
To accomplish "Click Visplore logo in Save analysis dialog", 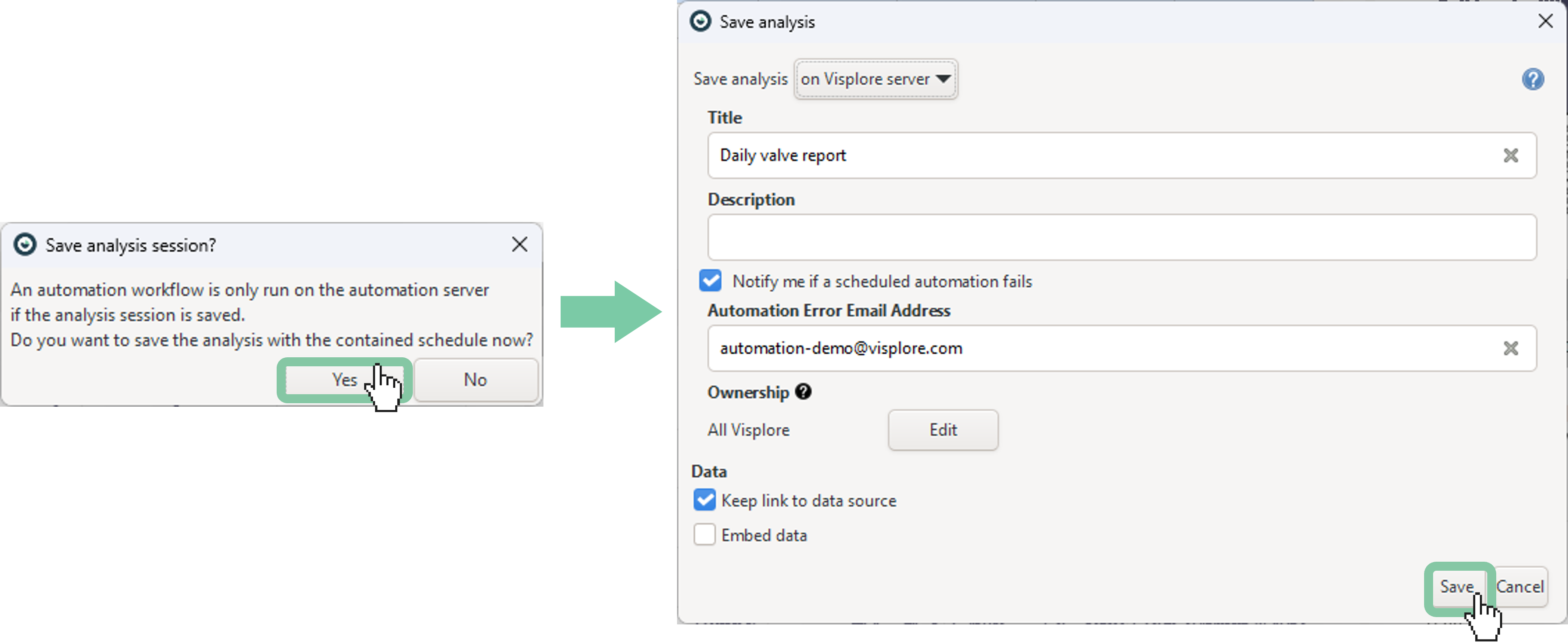I will (700, 21).
